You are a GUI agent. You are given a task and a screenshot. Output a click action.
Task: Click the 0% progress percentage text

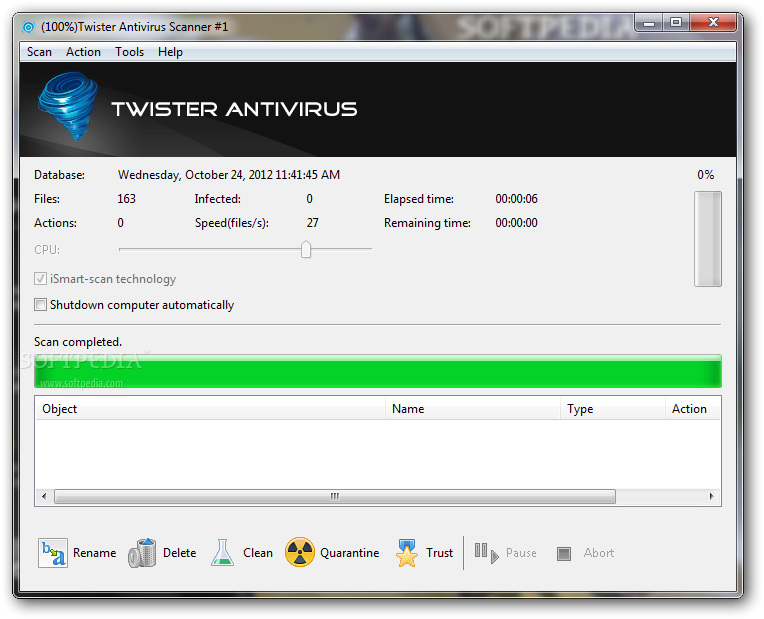click(706, 175)
